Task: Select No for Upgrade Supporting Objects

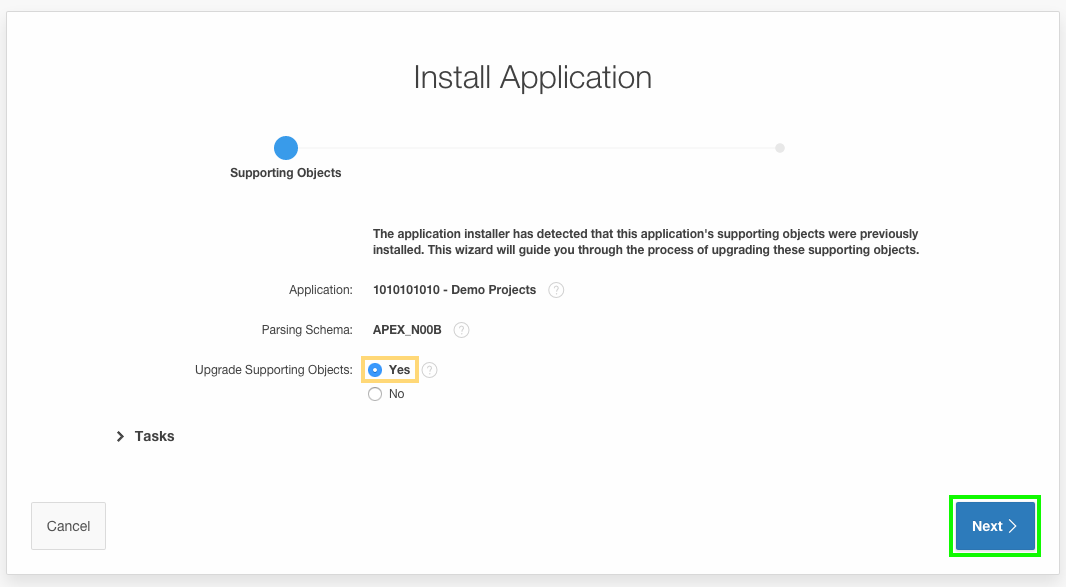Action: 375,393
